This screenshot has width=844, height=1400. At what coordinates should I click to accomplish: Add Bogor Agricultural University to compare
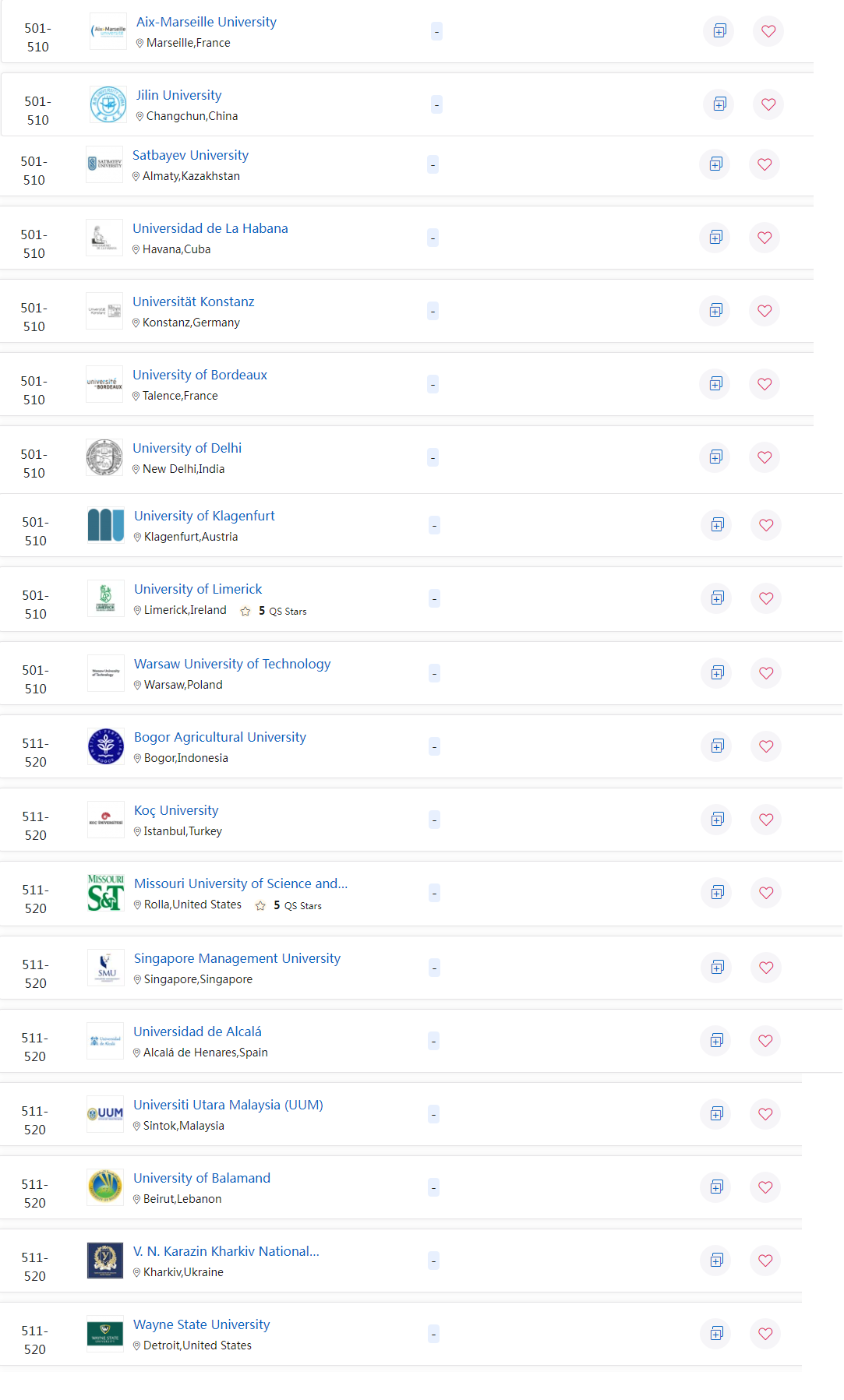coord(717,746)
